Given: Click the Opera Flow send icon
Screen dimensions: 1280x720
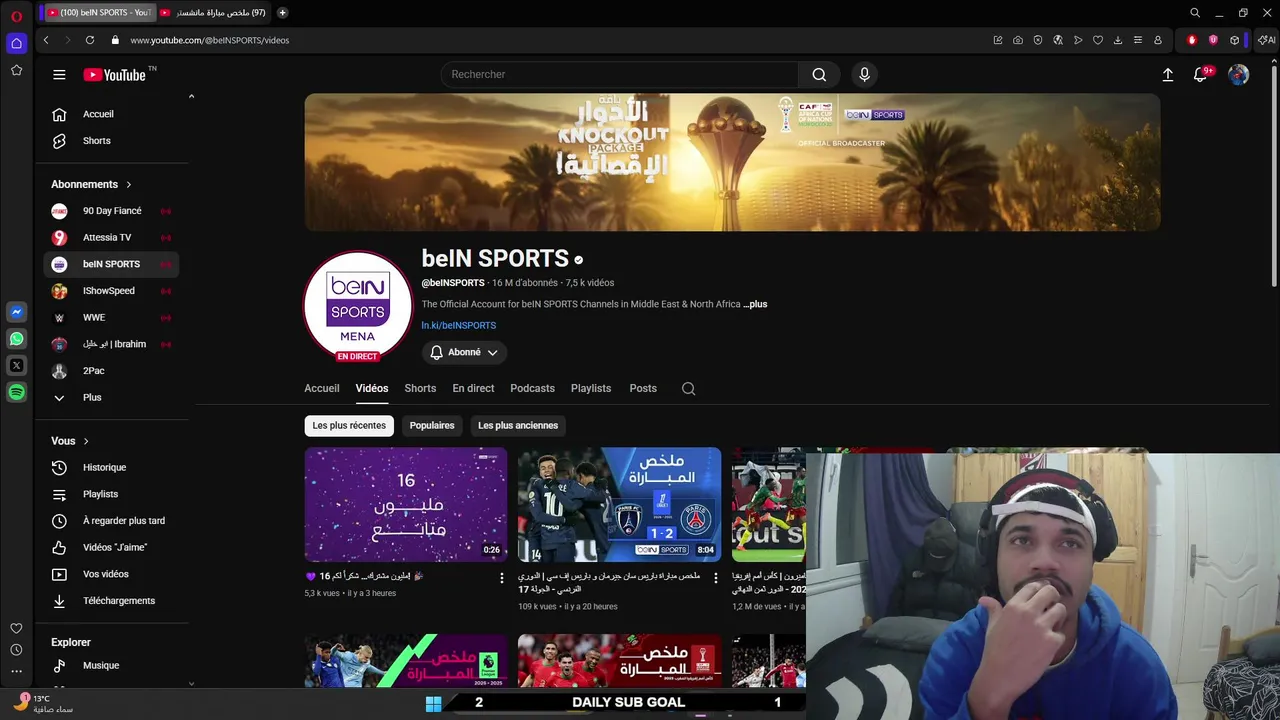Looking at the screenshot, I should [x=1078, y=40].
